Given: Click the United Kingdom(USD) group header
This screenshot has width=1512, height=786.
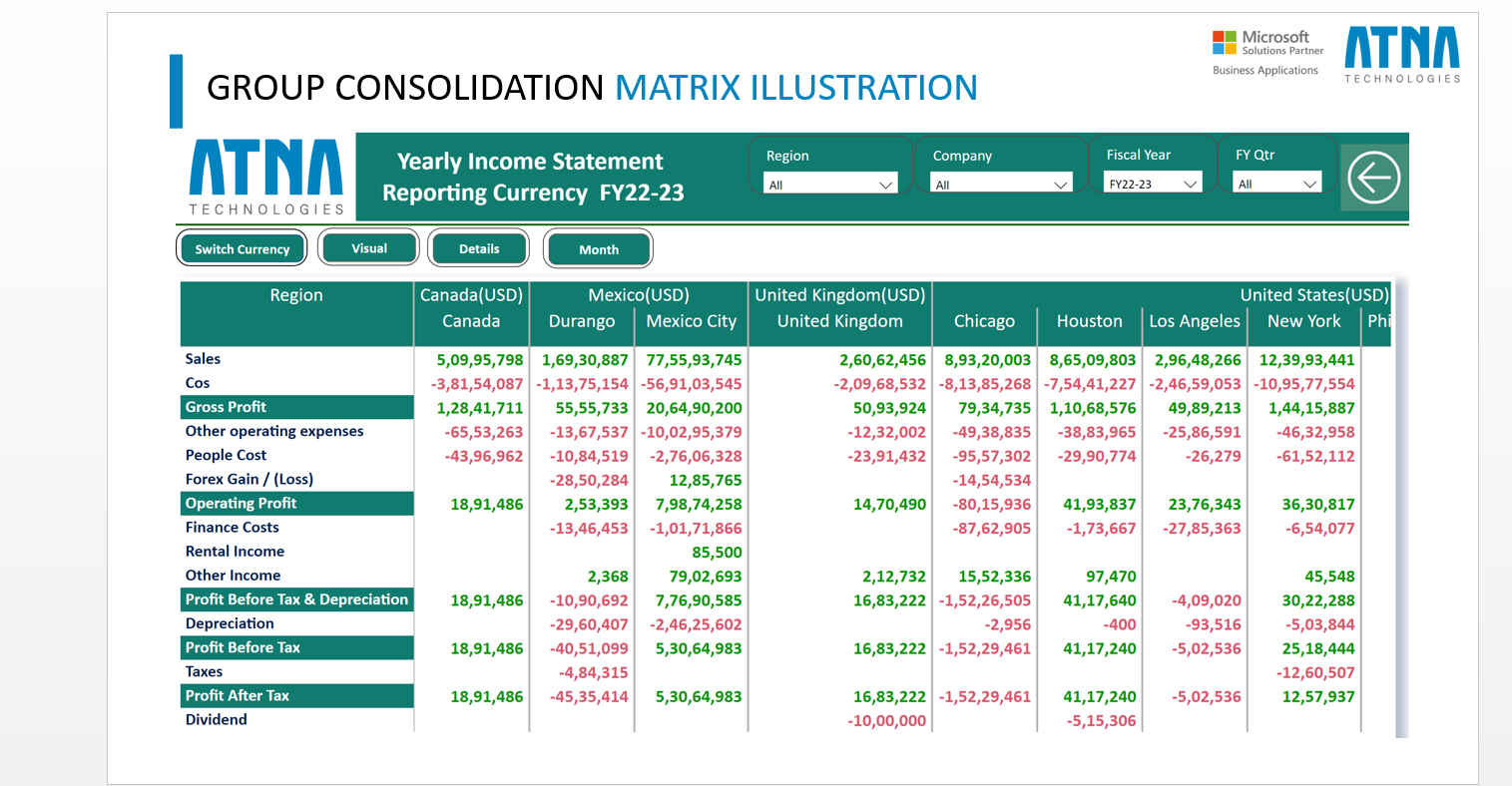Looking at the screenshot, I should (840, 295).
